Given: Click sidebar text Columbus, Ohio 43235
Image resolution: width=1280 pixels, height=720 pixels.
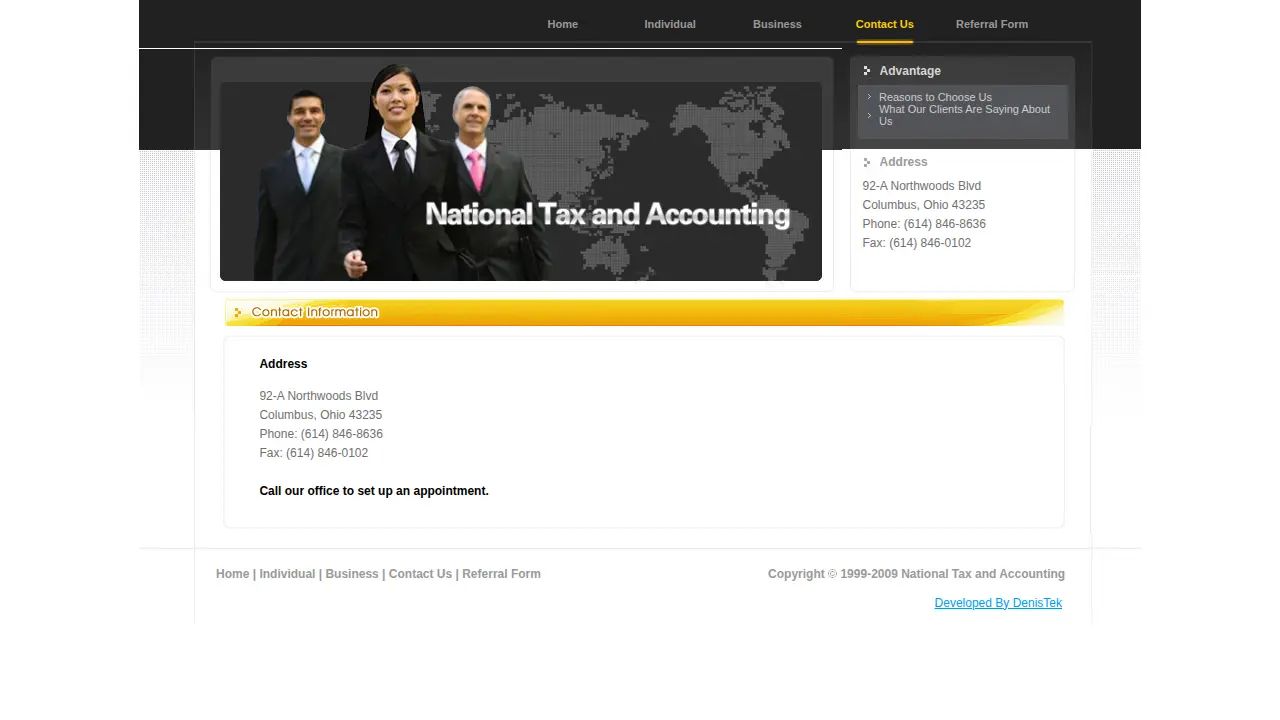Looking at the screenshot, I should (924, 205).
